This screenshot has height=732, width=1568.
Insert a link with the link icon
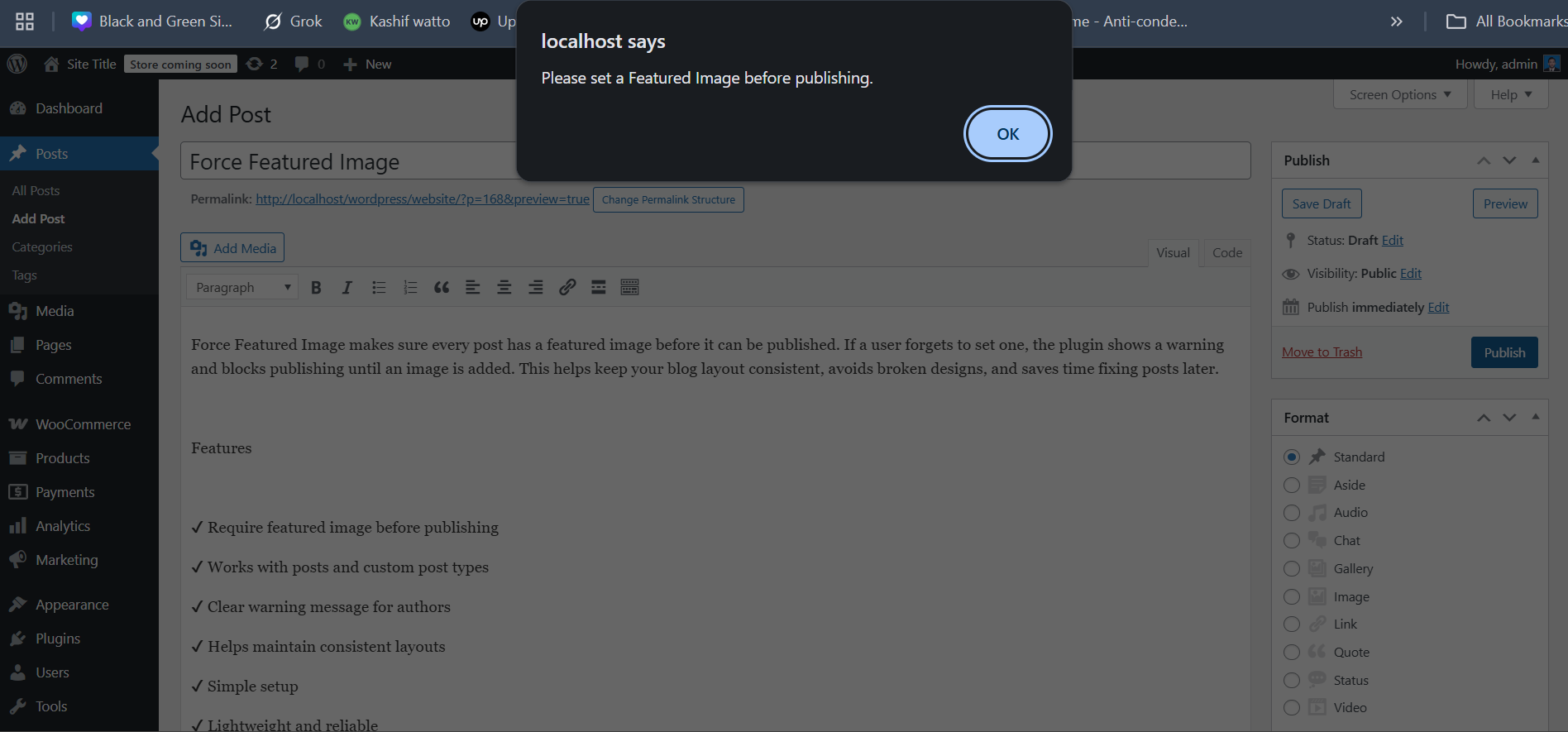tap(567, 288)
